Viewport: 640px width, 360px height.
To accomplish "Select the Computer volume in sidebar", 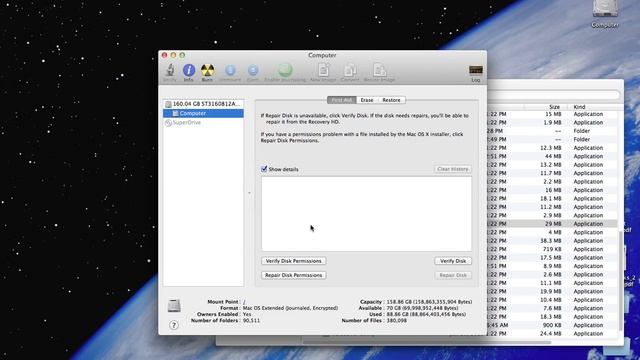I will [x=203, y=113].
